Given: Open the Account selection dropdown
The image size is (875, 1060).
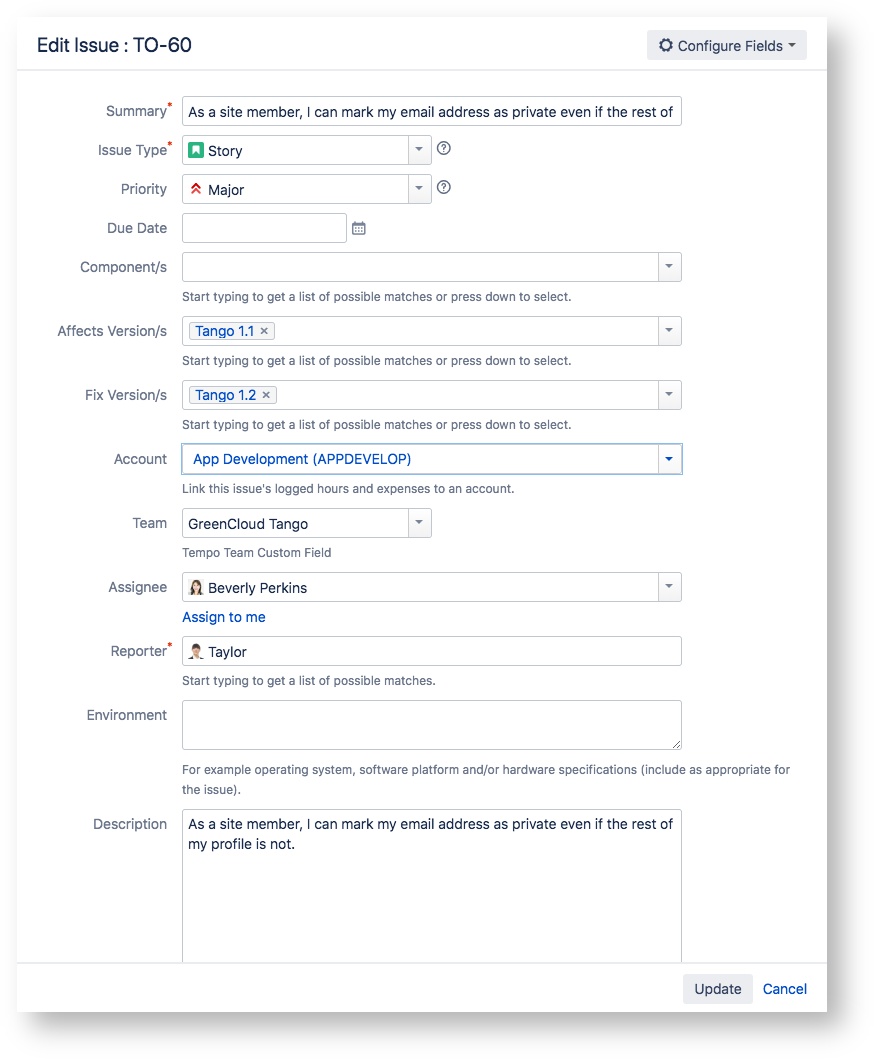Looking at the screenshot, I should 669,459.
